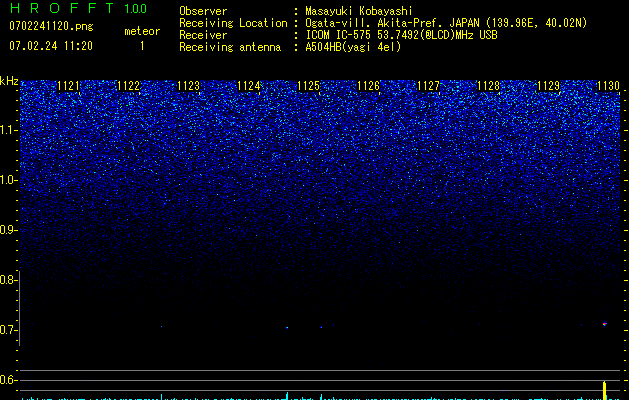
Task: Click the 1127 time marker
Action: click(x=428, y=86)
